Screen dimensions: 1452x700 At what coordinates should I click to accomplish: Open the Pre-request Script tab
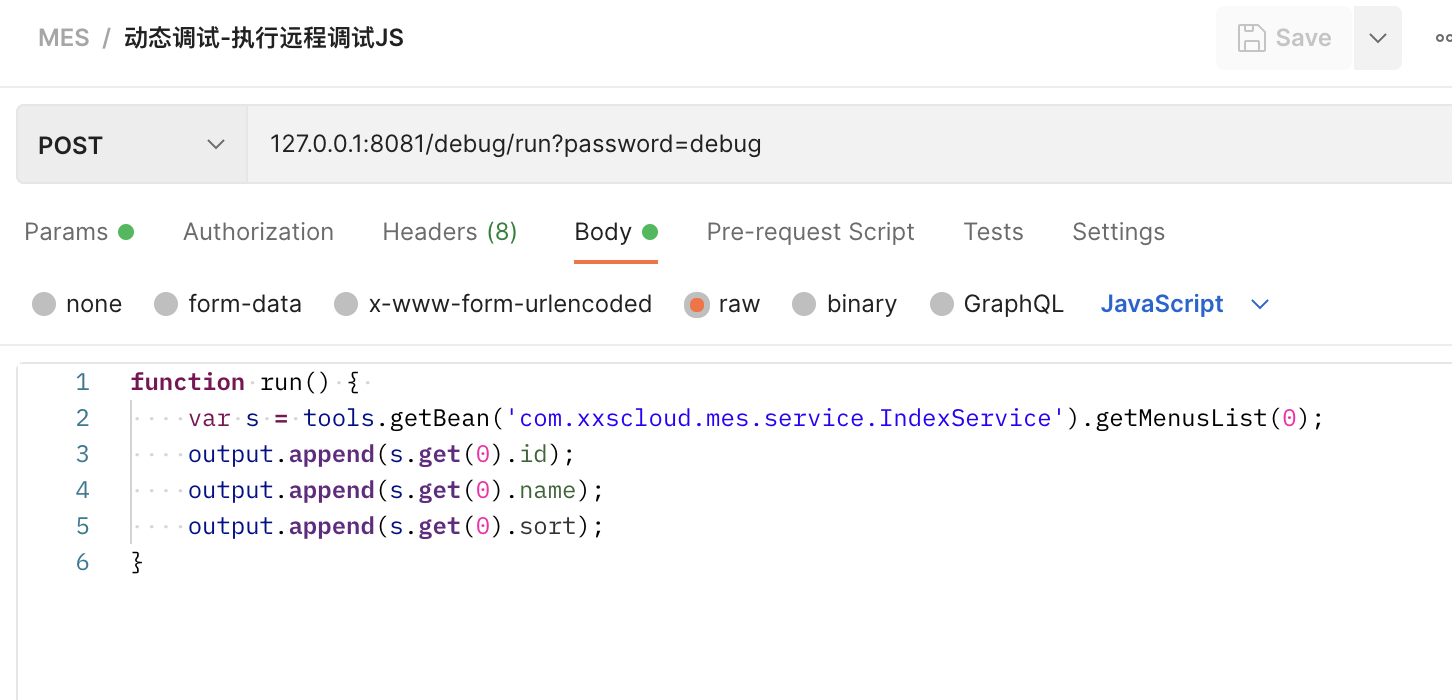point(810,232)
